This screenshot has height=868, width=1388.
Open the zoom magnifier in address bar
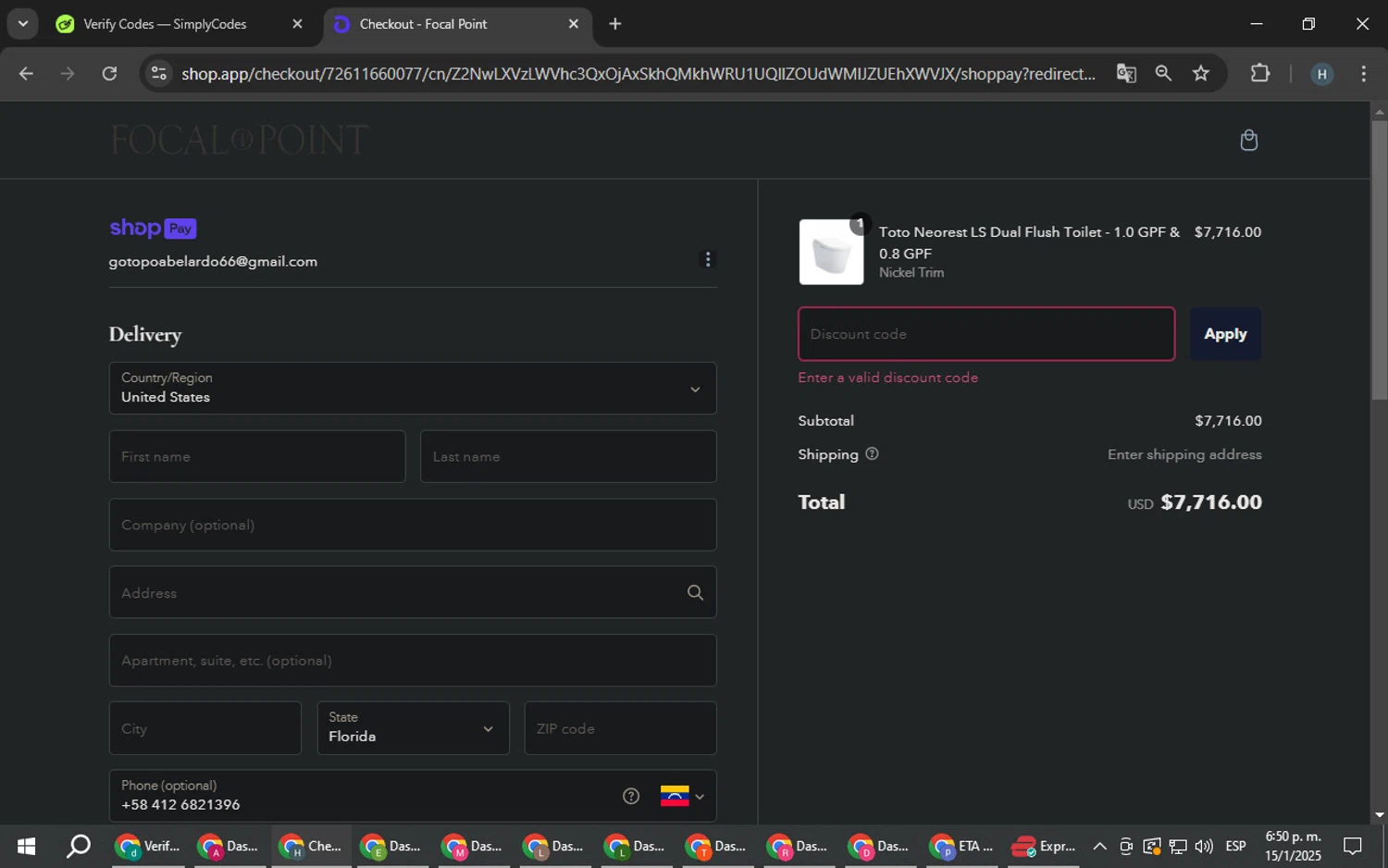[x=1163, y=73]
